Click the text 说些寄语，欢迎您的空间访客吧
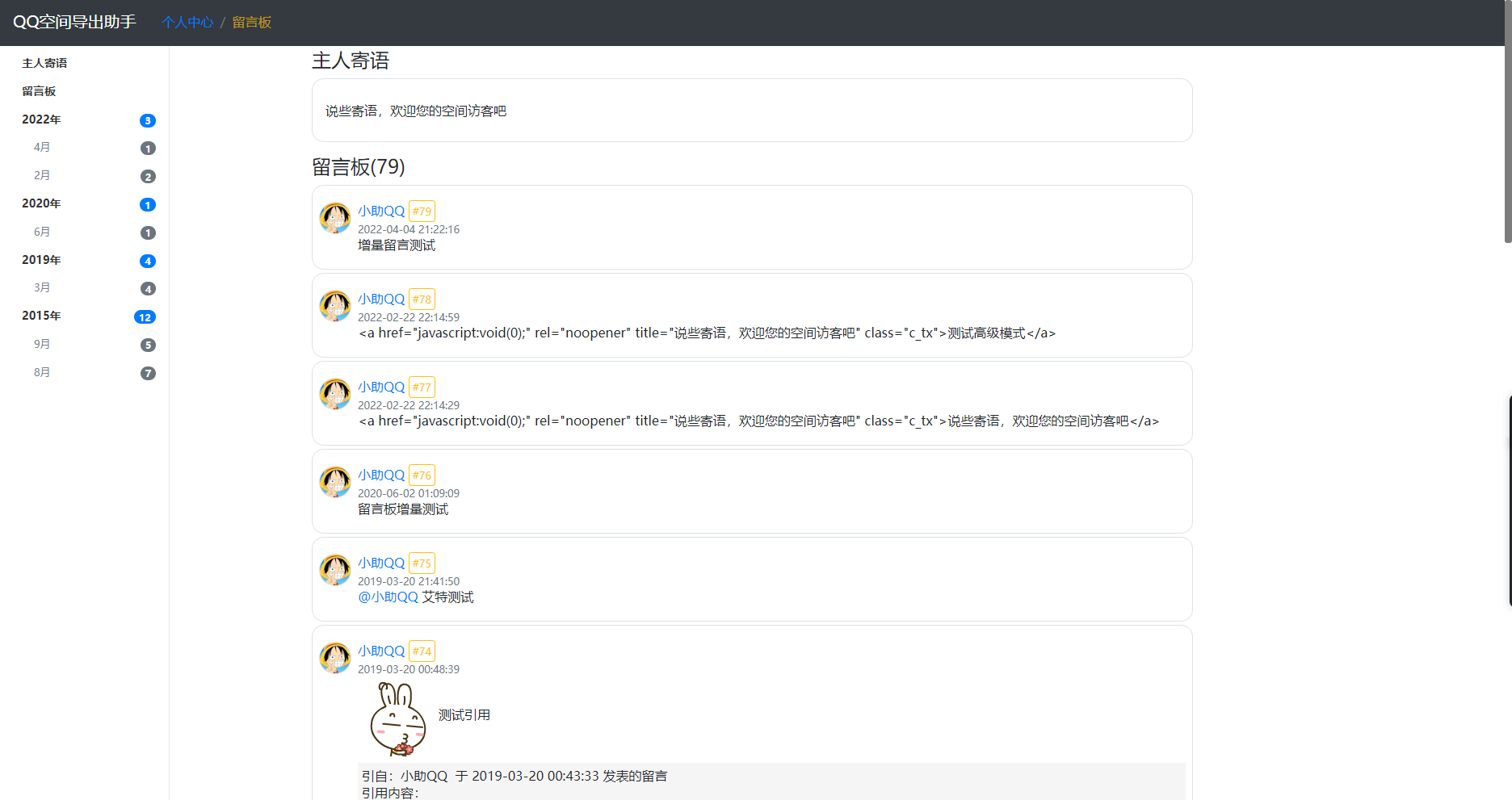Viewport: 1512px width, 800px height. (x=416, y=111)
